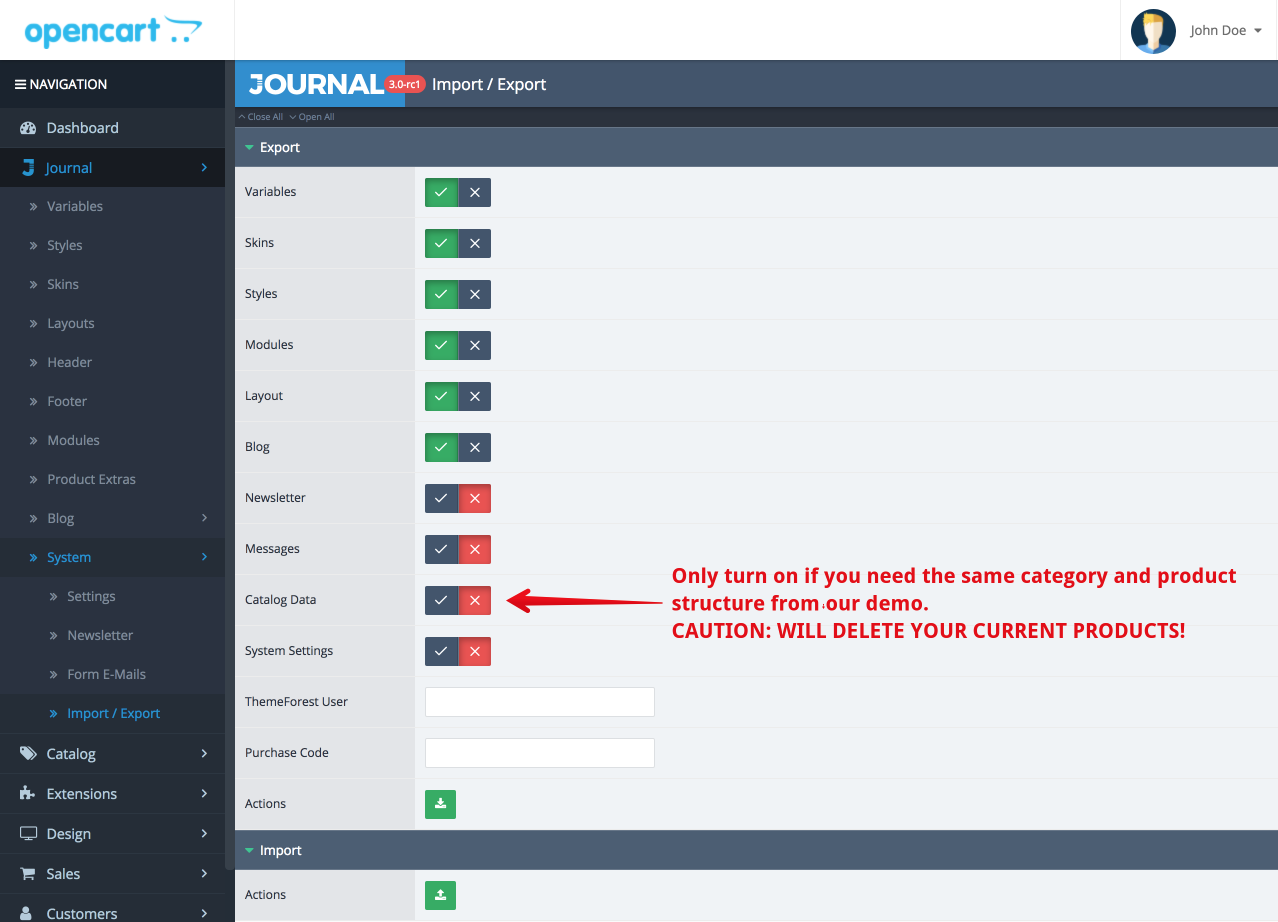Image resolution: width=1278 pixels, height=922 pixels.
Task: Enable Newsletter export with check button
Action: coord(441,498)
